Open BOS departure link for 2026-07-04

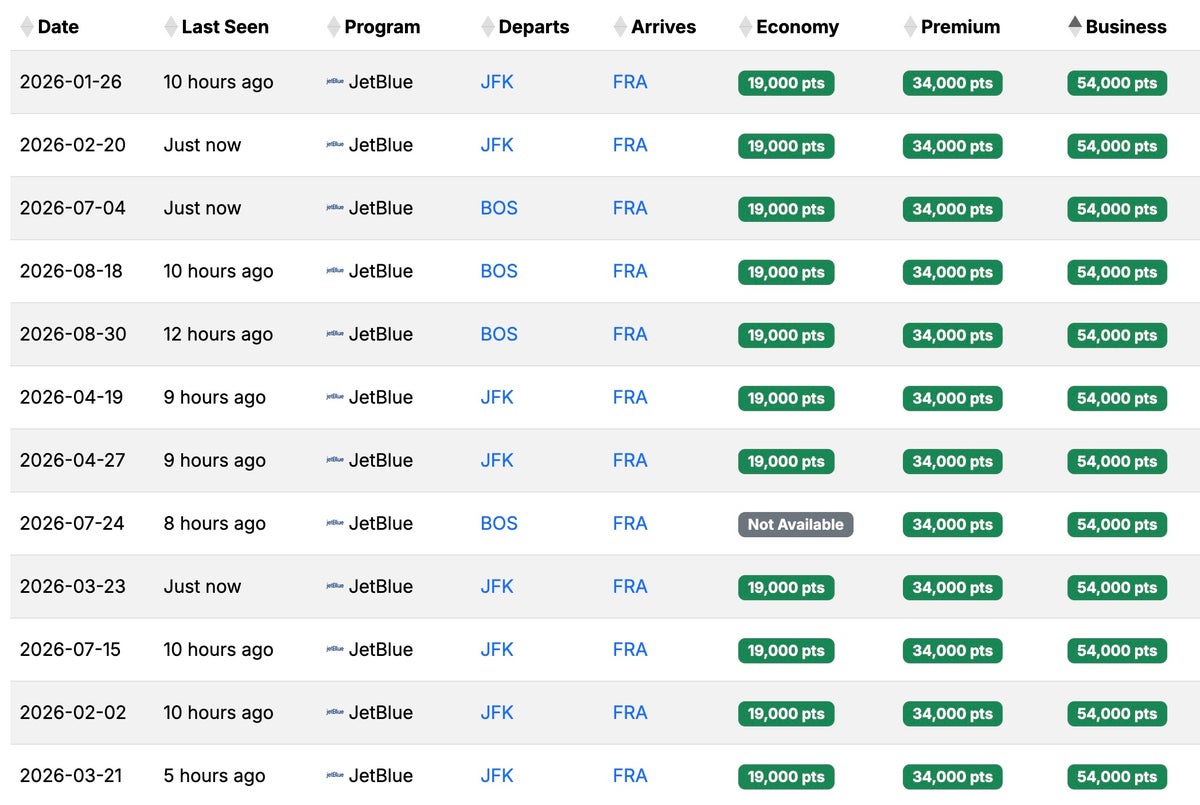point(499,208)
